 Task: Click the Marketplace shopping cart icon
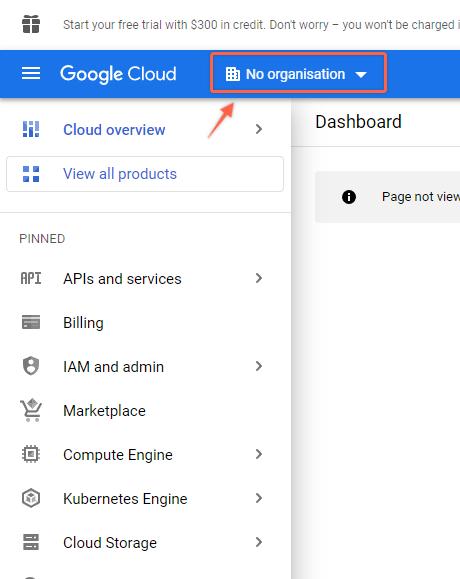[31, 410]
